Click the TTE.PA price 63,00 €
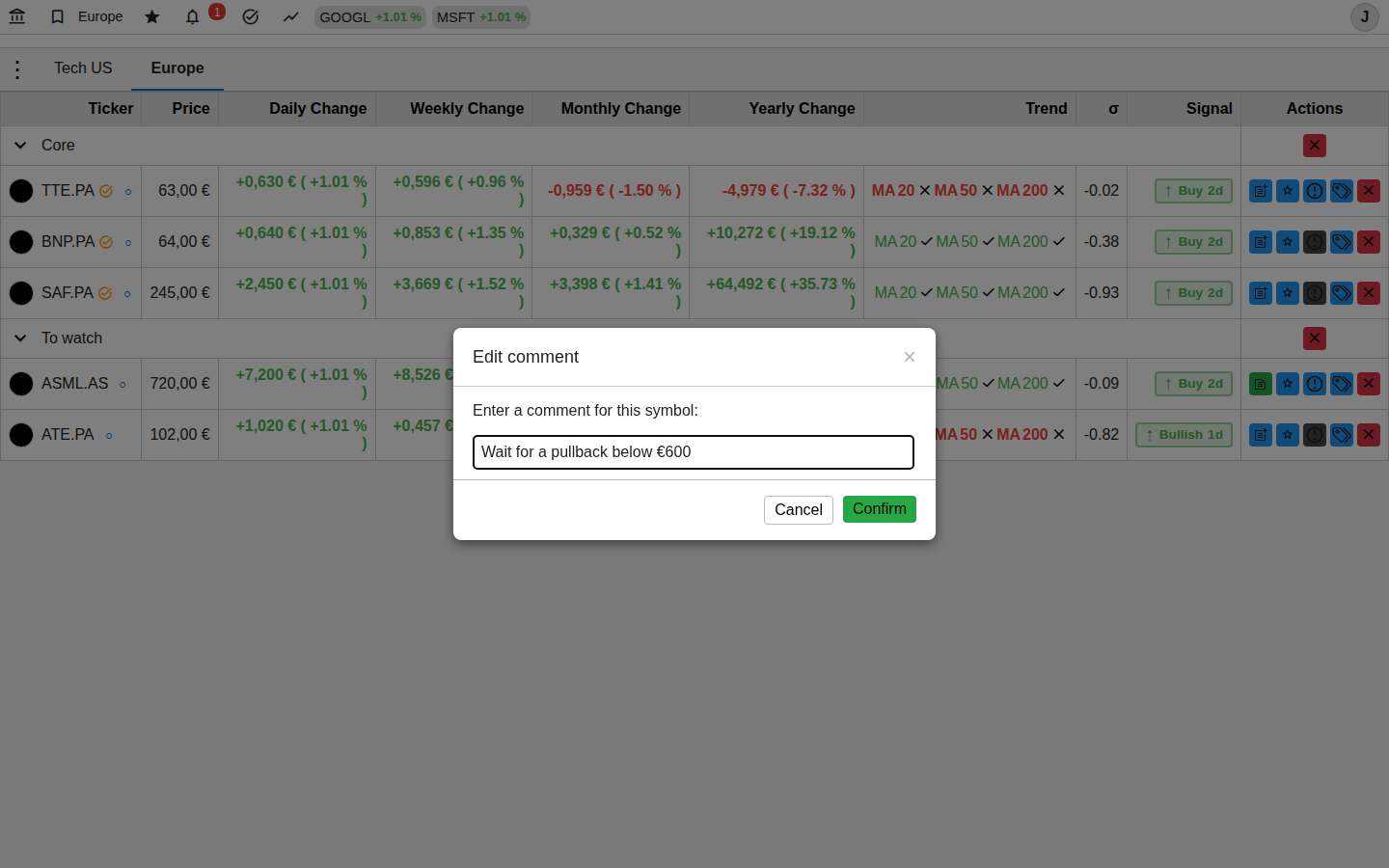Screen dimensions: 1389x868 184,191
